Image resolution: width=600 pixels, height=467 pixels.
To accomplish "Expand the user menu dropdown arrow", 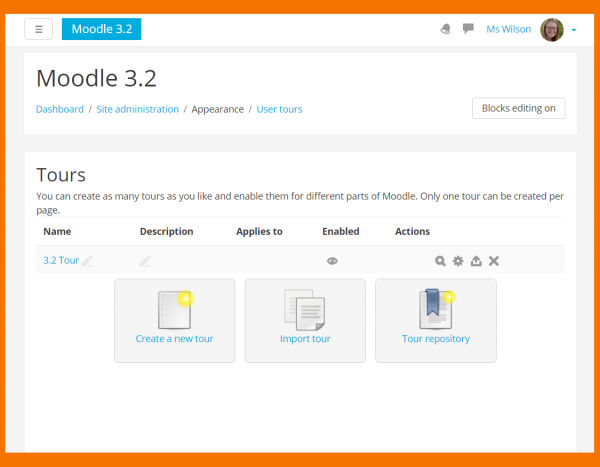I will (574, 30).
